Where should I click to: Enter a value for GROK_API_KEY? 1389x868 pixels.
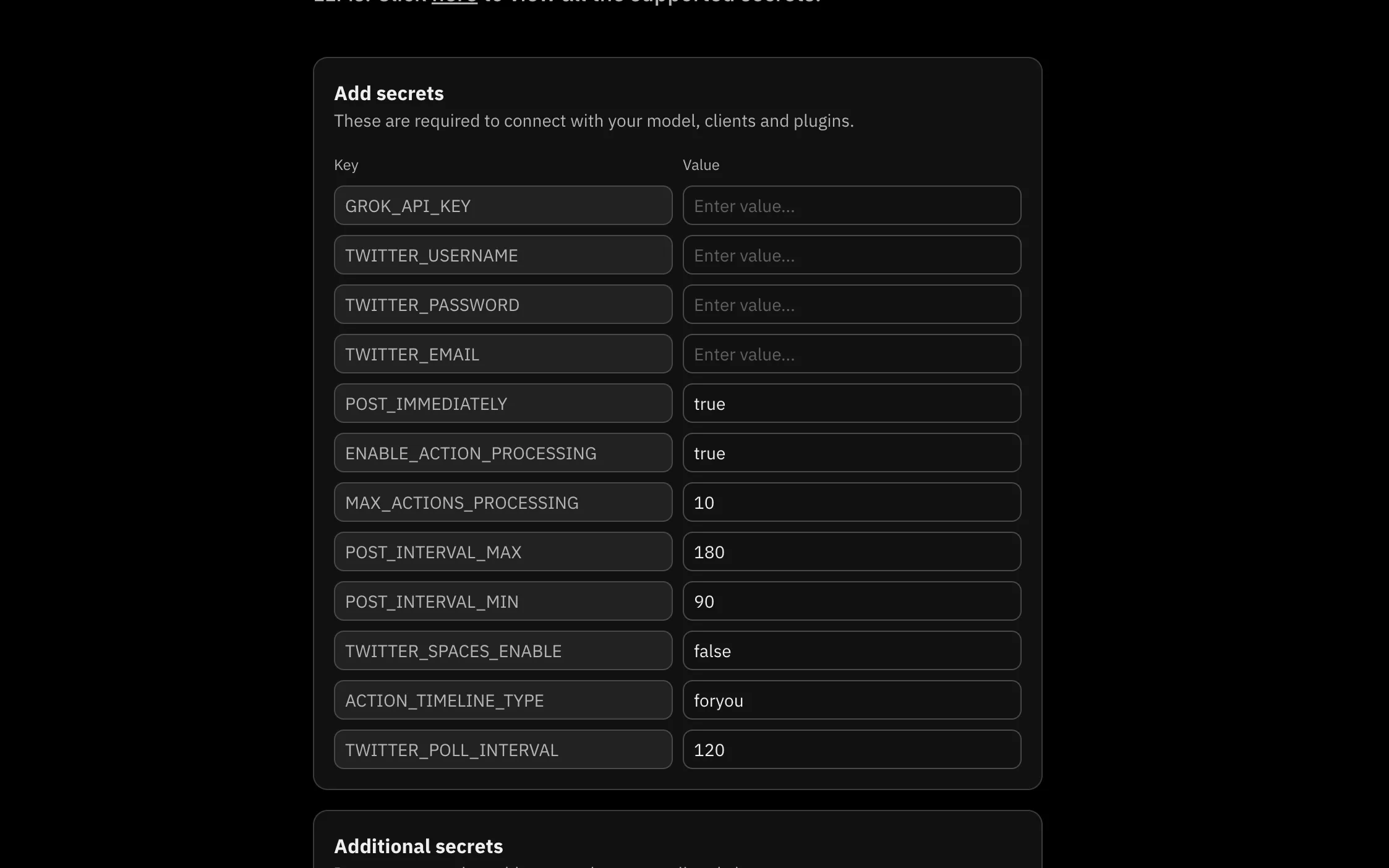(x=851, y=205)
